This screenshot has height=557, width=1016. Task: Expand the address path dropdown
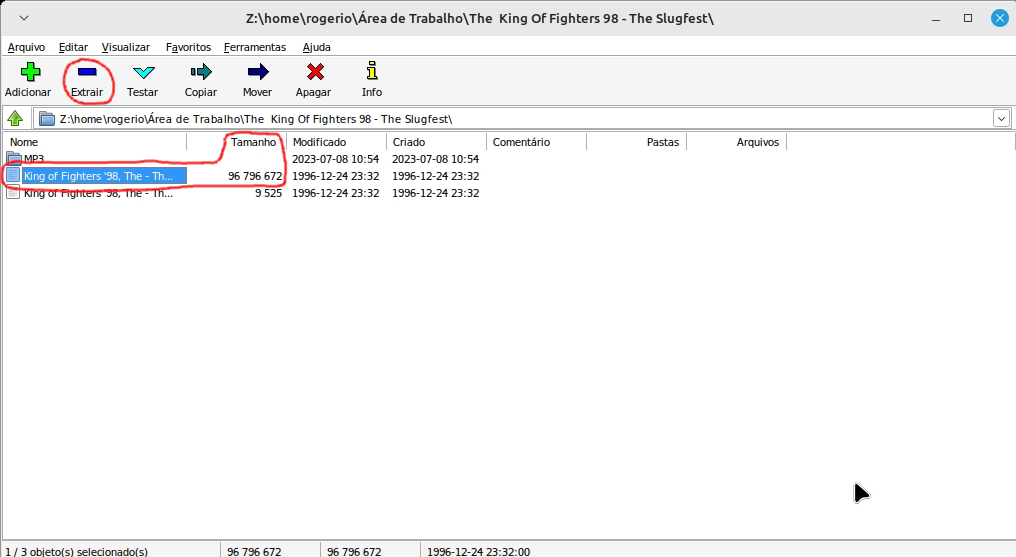pyautogui.click(x=1001, y=119)
